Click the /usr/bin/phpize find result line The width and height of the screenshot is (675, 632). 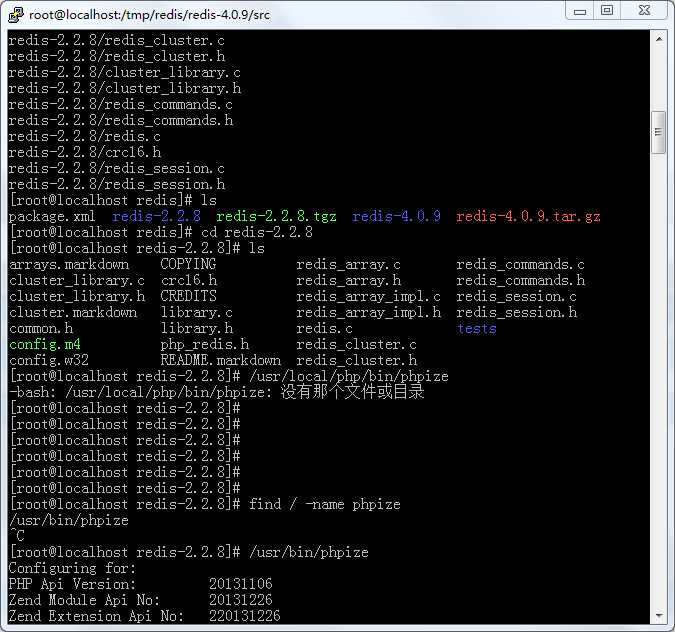point(69,520)
